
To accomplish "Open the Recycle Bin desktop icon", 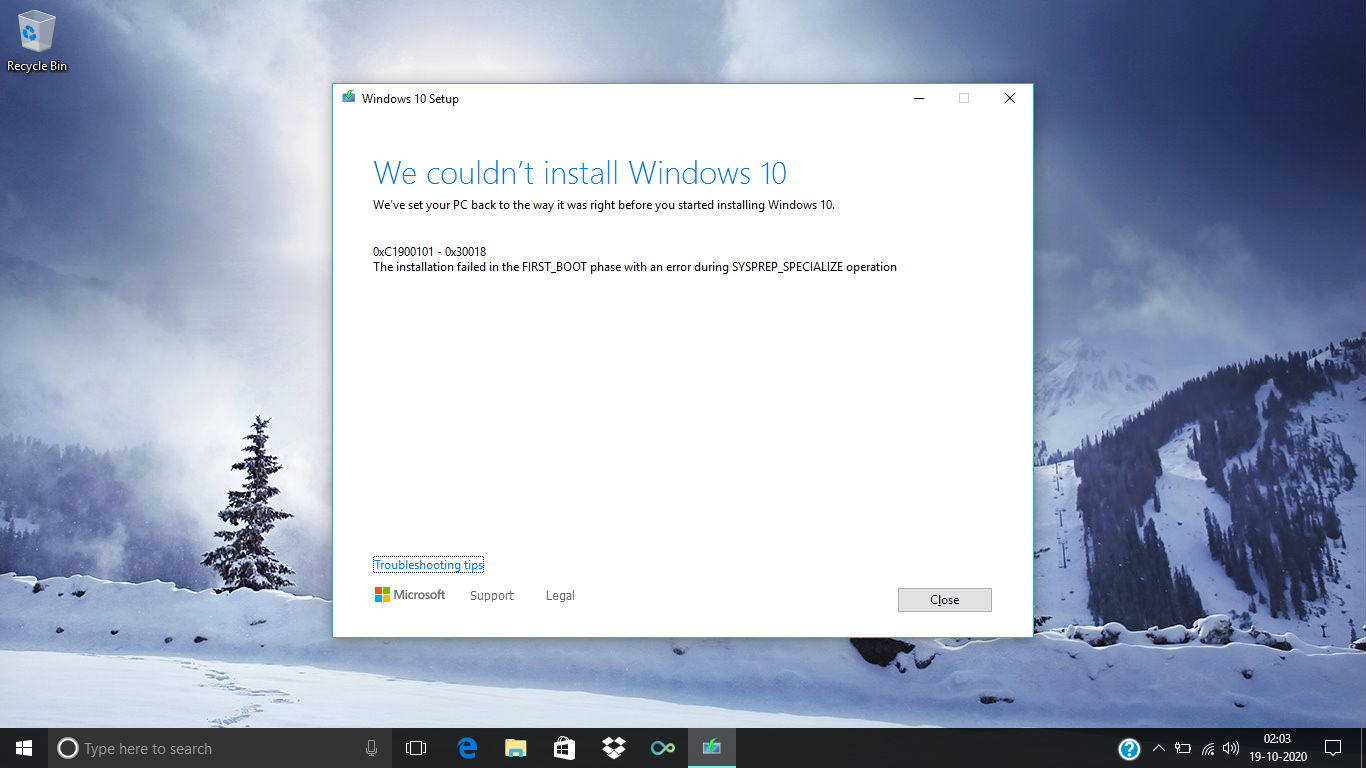I will pyautogui.click(x=36, y=41).
